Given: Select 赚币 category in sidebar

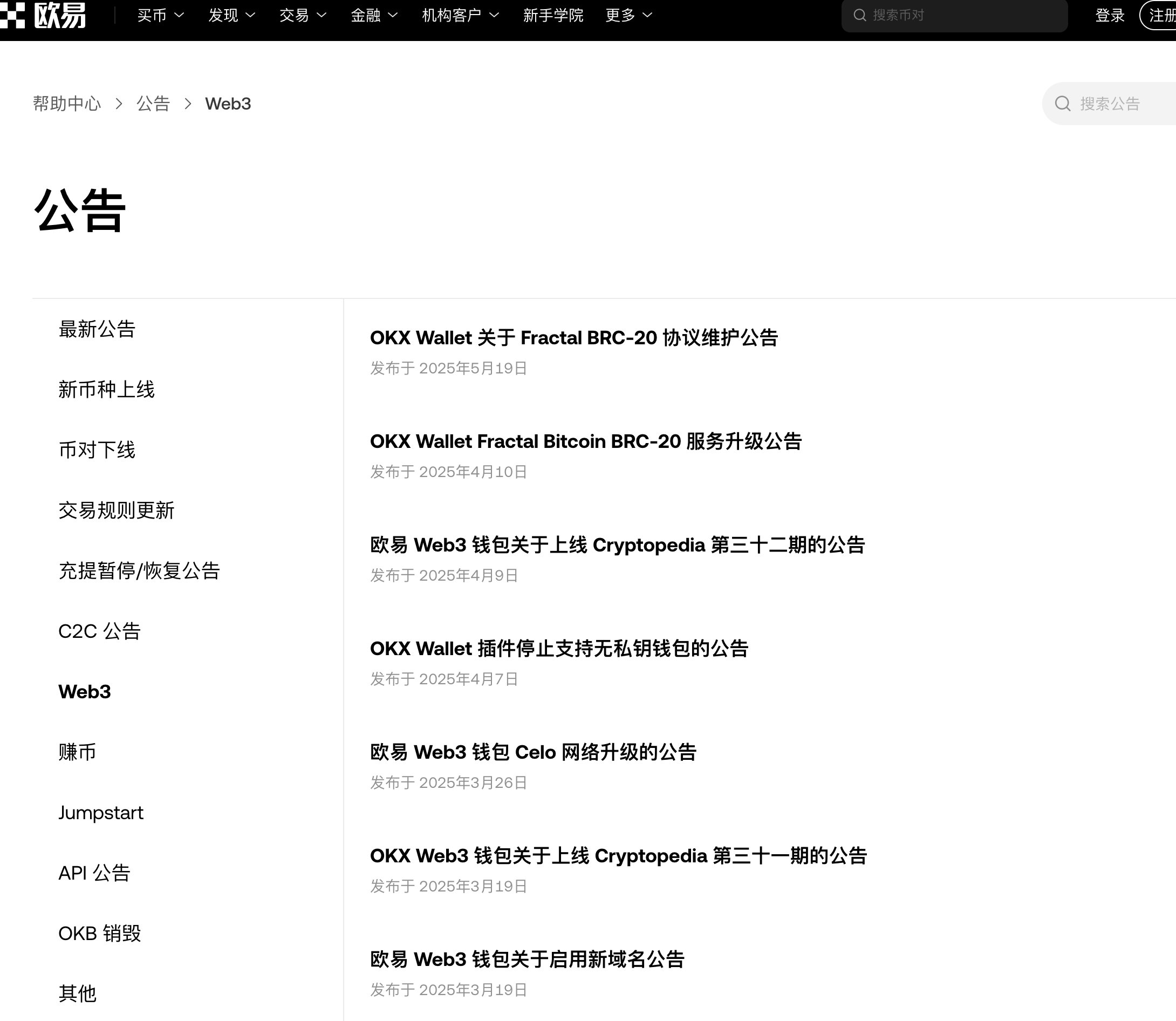Looking at the screenshot, I should [x=78, y=752].
